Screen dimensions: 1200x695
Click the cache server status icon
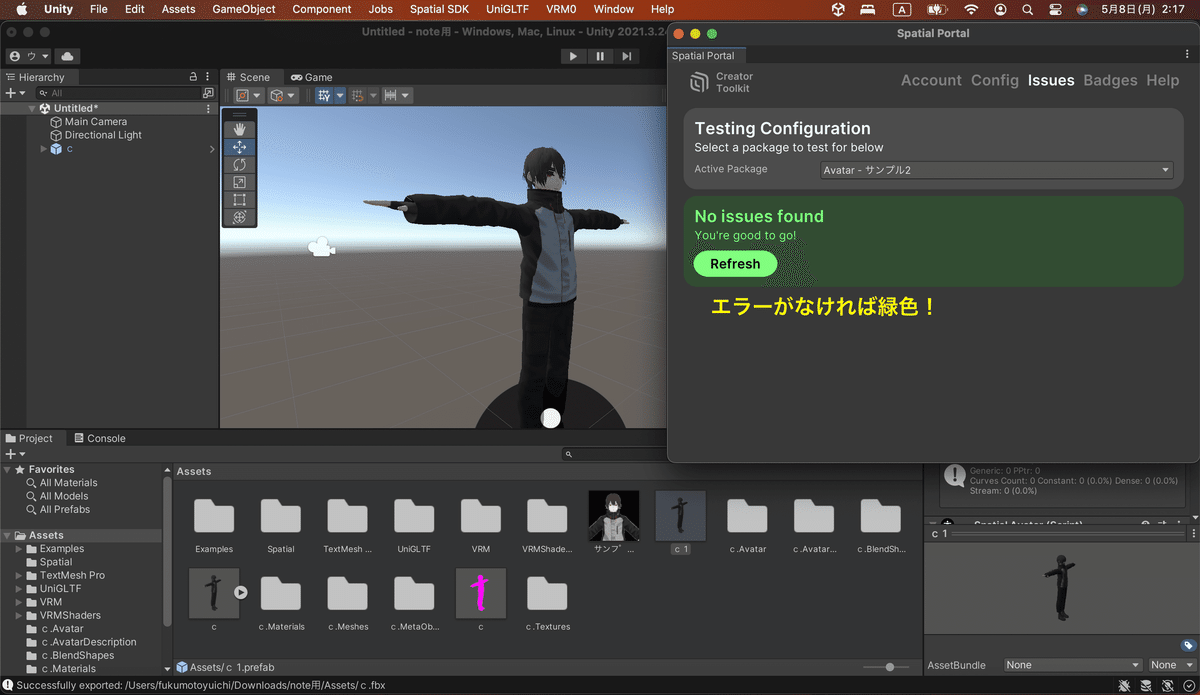point(1147,685)
